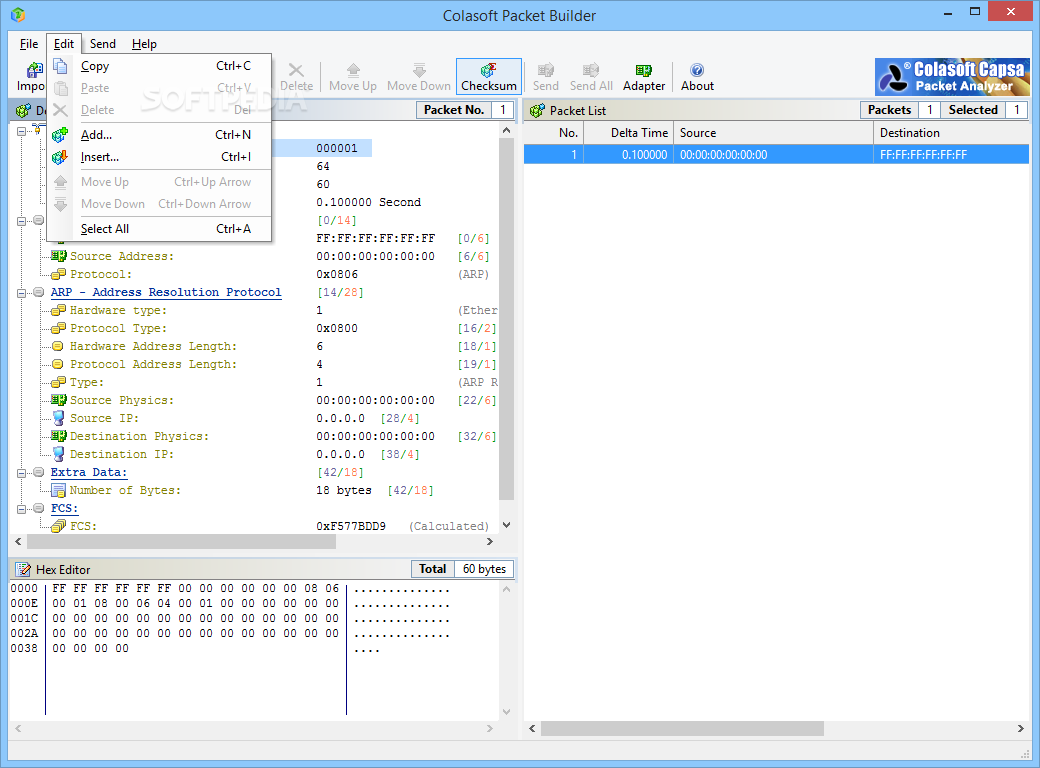Click the decode tree vertical scrollbar down arrow

507,525
